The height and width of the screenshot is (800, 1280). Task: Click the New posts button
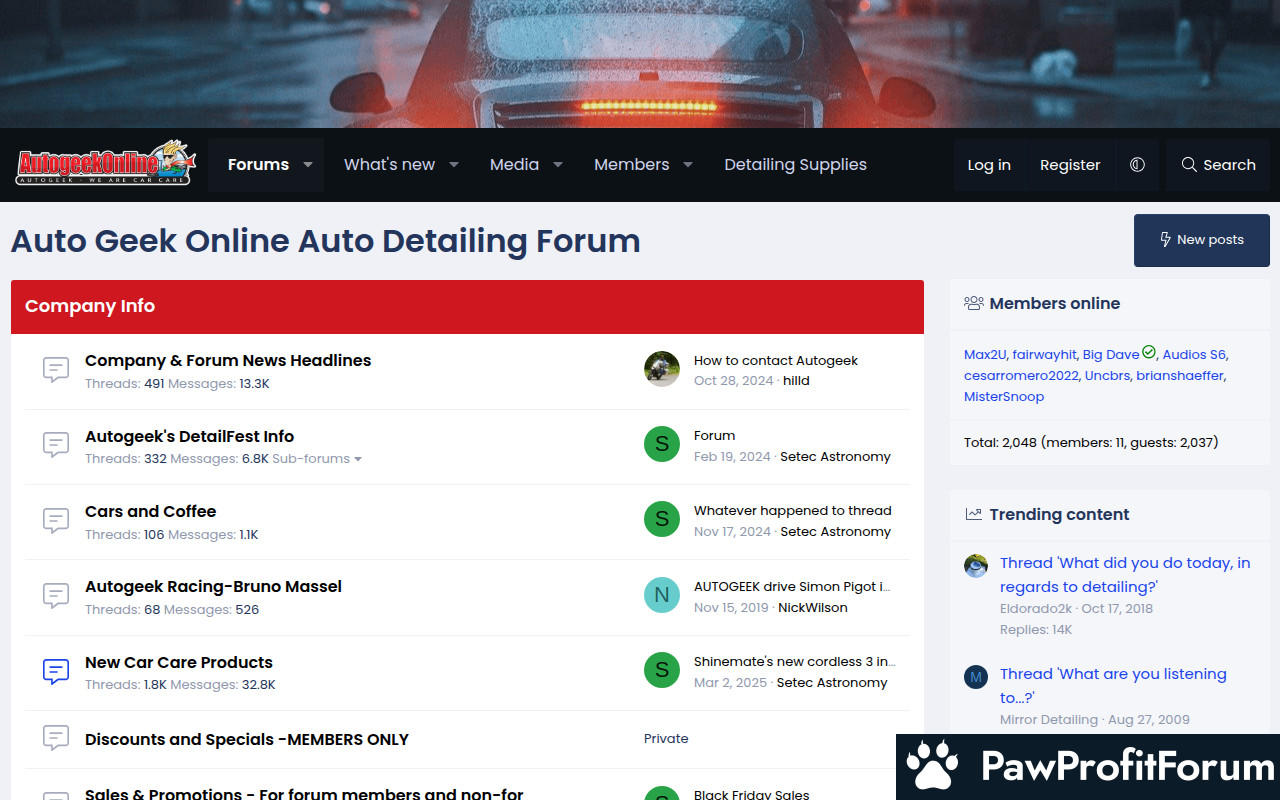pos(1202,240)
